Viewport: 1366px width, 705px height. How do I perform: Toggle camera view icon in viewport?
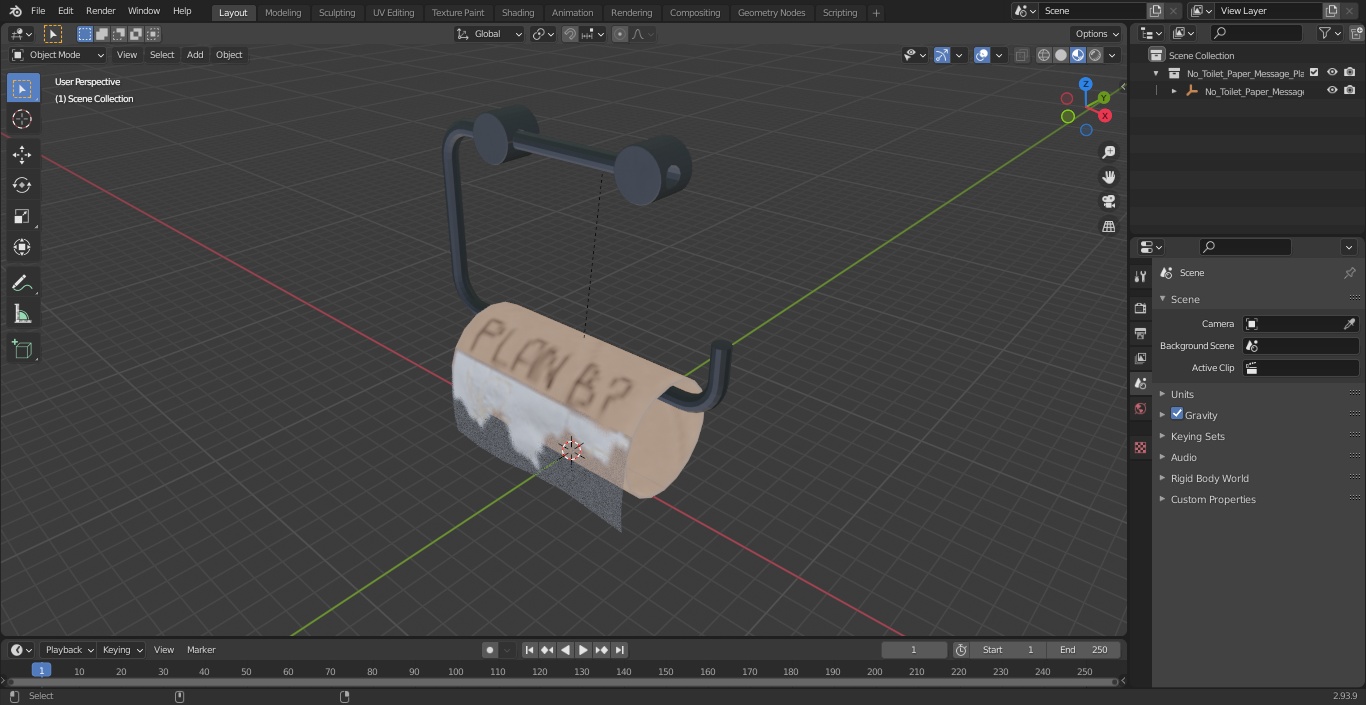(1108, 202)
